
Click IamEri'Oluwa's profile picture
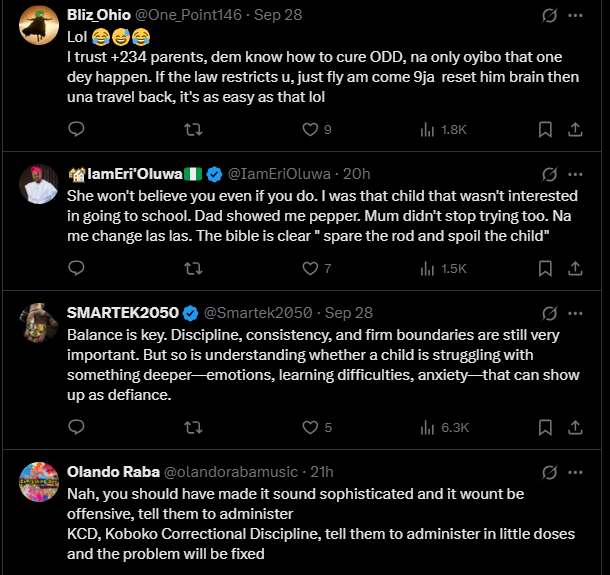pos(39,184)
